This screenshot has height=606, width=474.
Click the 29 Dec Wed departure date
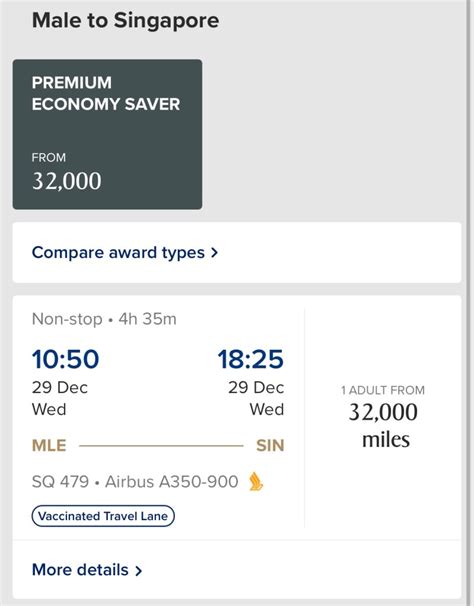point(60,398)
